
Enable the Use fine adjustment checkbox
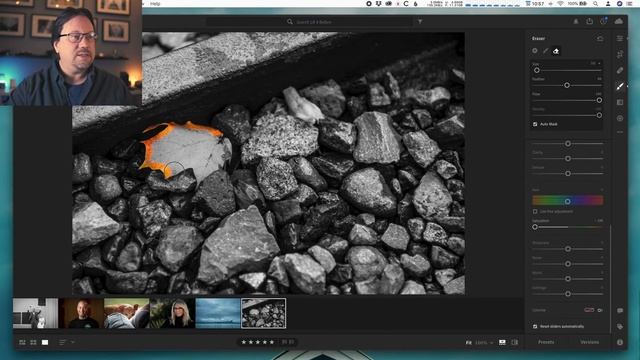point(535,211)
